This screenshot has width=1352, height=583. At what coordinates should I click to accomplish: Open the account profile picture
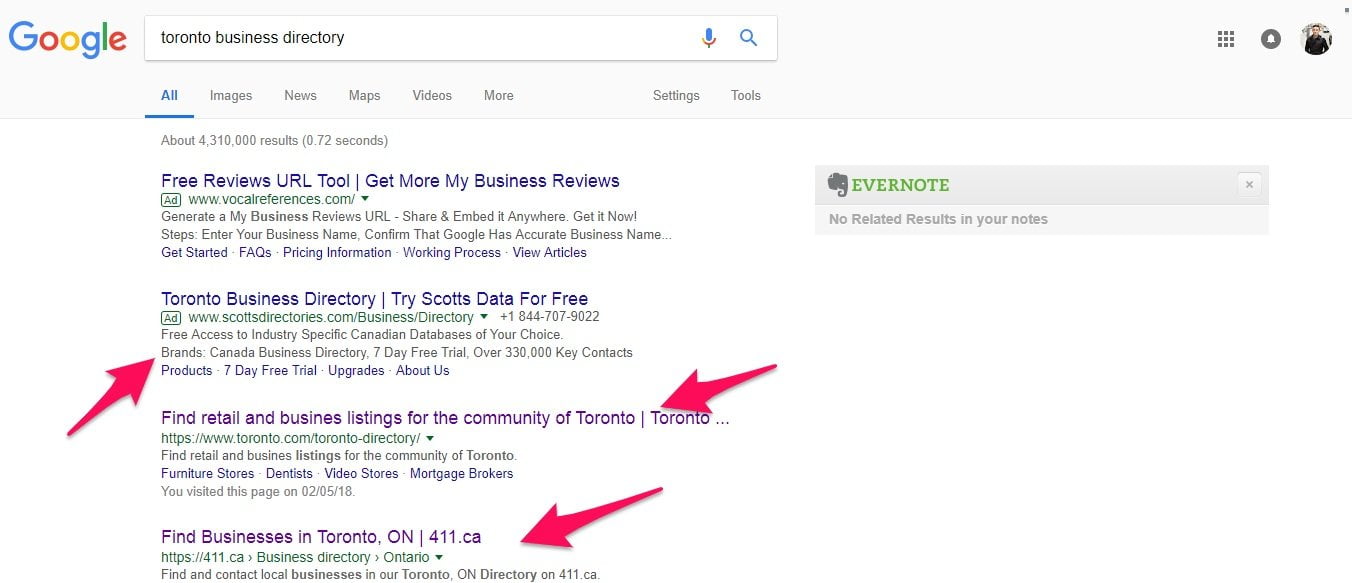coord(1316,39)
